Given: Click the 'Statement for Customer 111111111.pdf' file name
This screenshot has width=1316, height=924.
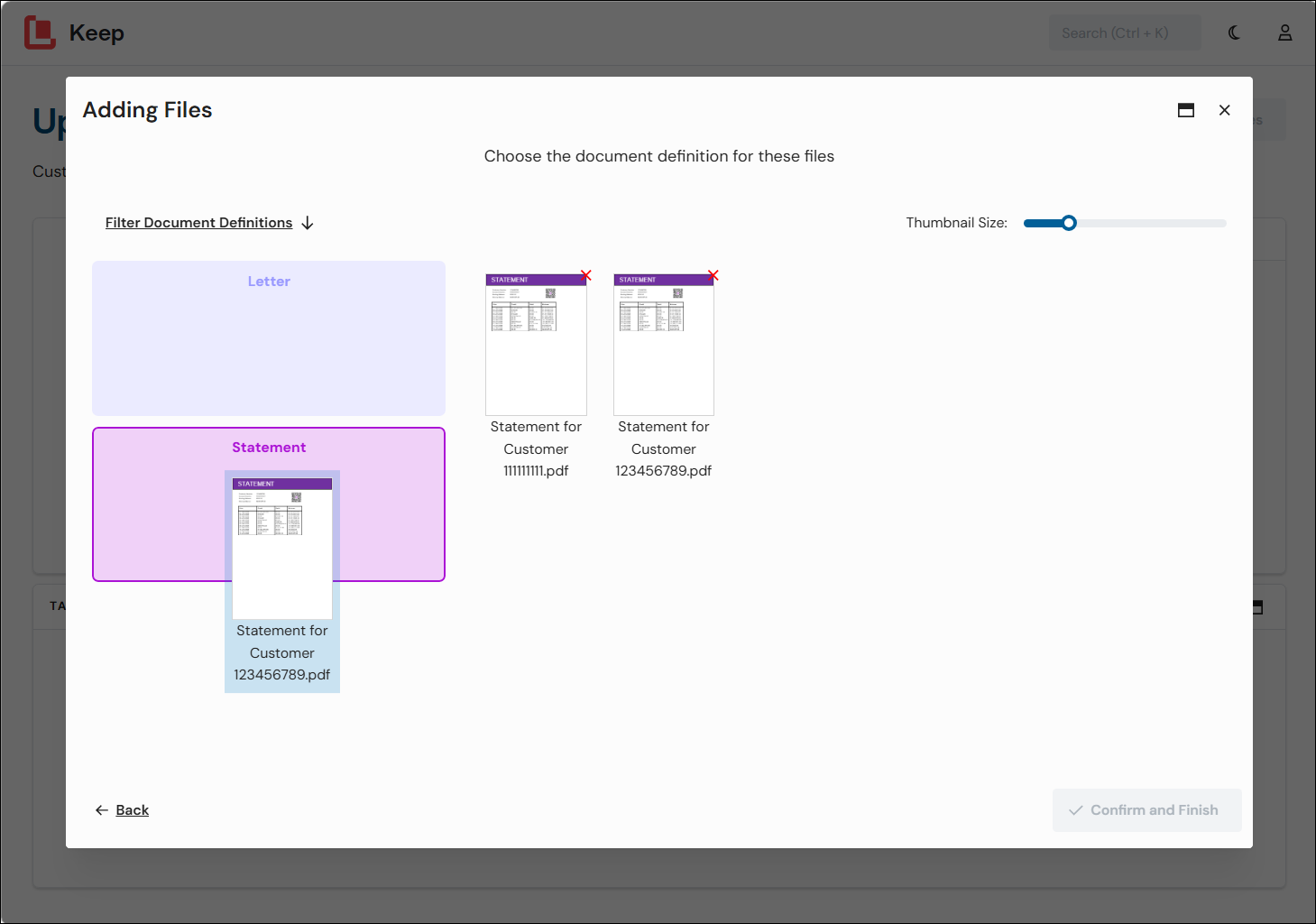Looking at the screenshot, I should 536,448.
